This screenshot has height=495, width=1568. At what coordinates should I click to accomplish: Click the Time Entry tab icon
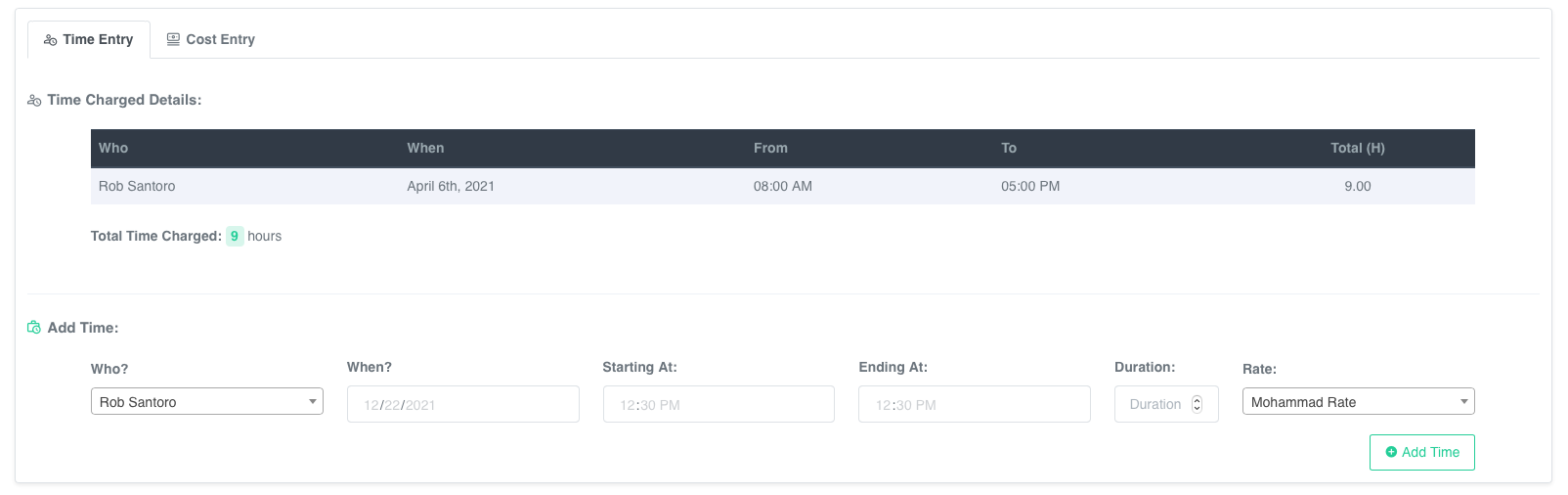[51, 40]
